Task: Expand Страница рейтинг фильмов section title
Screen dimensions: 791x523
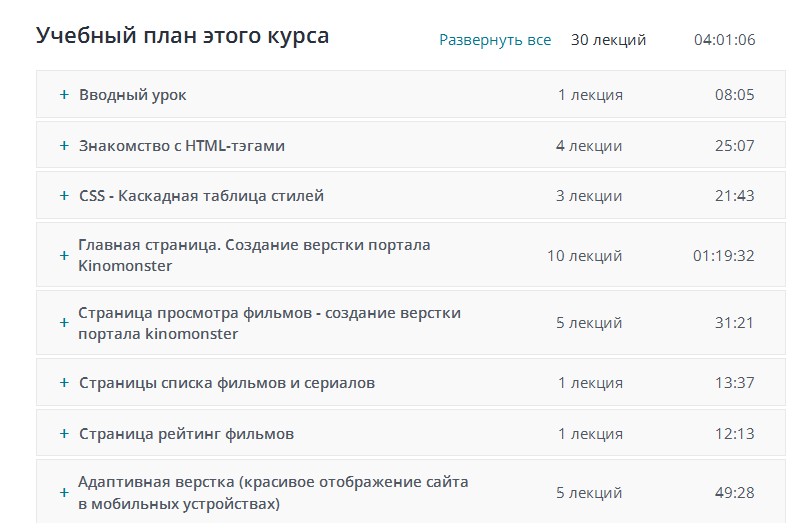Action: tap(186, 434)
